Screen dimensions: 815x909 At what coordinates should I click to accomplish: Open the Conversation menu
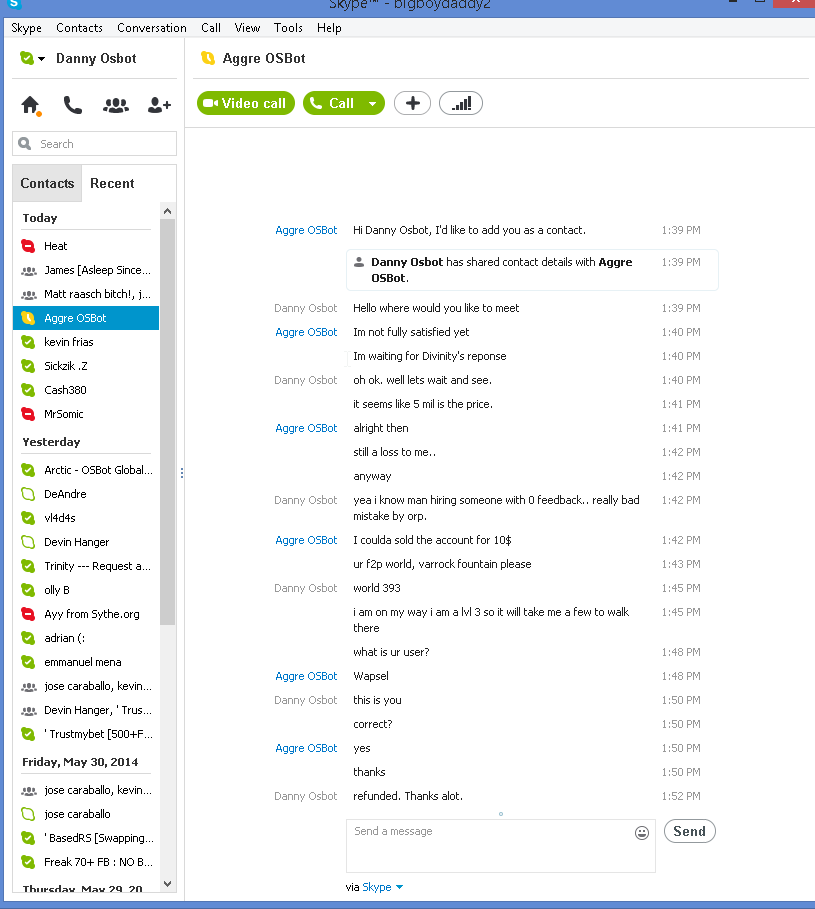(151, 28)
